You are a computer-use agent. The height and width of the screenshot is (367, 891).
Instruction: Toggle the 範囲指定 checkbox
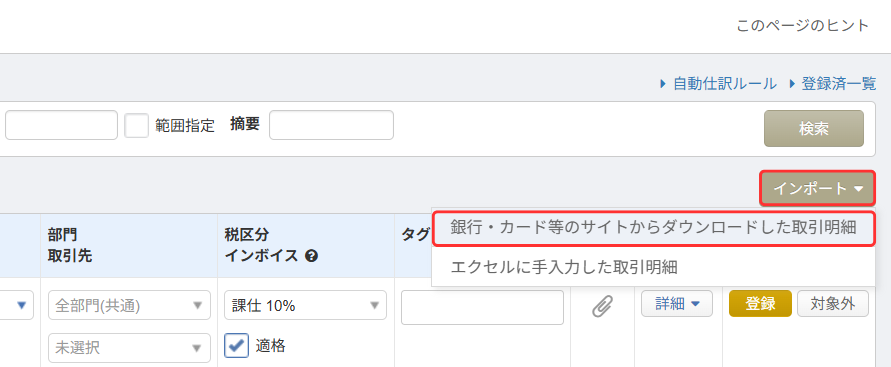pos(136,125)
